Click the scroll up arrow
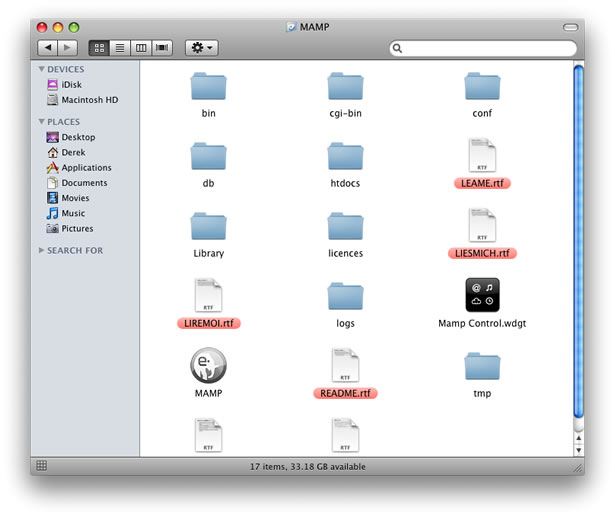The height and width of the screenshot is (517, 615). click(x=579, y=438)
